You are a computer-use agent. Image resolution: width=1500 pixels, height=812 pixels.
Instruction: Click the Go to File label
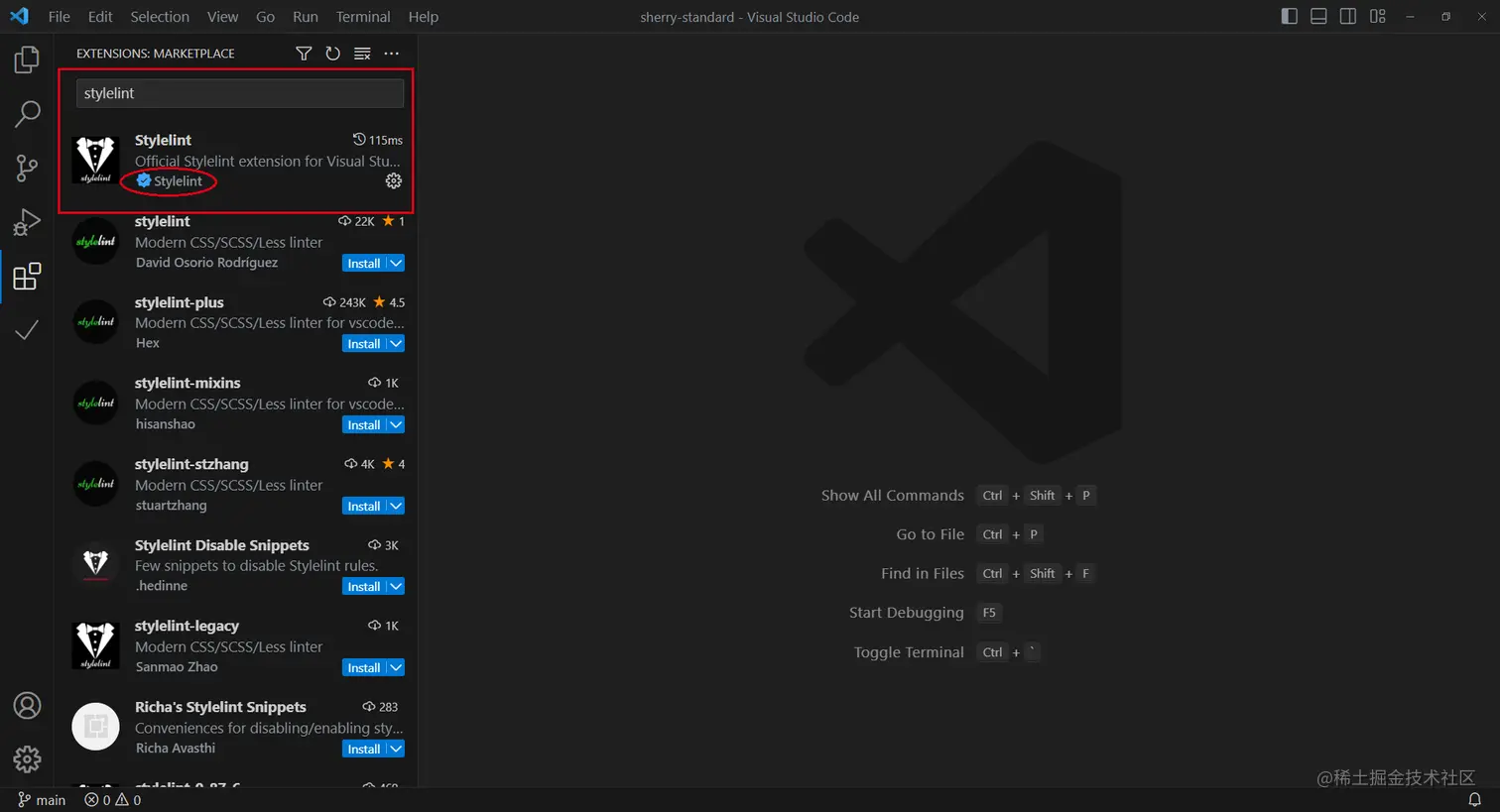(931, 534)
